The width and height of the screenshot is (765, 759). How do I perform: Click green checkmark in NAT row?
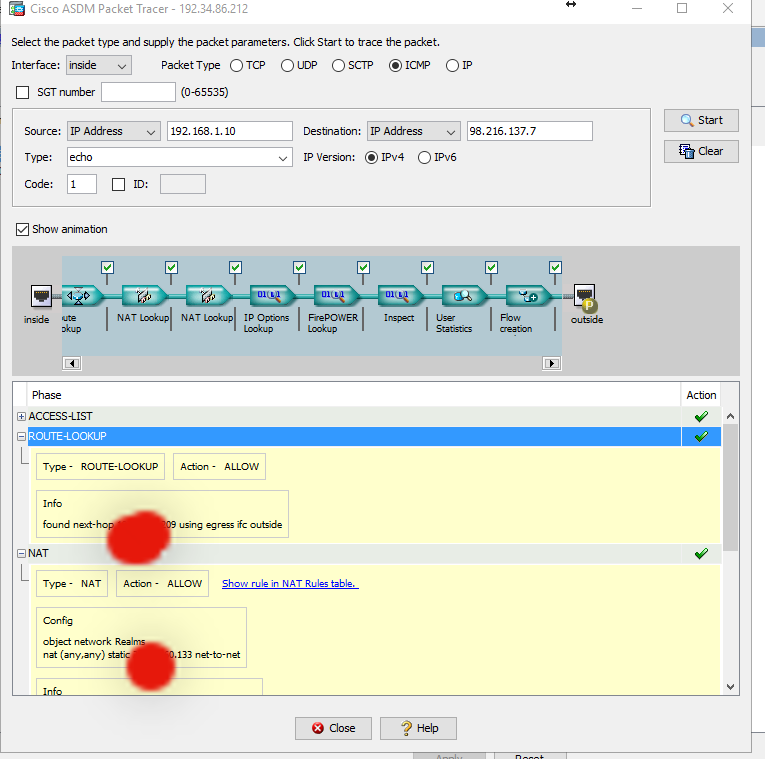click(701, 554)
